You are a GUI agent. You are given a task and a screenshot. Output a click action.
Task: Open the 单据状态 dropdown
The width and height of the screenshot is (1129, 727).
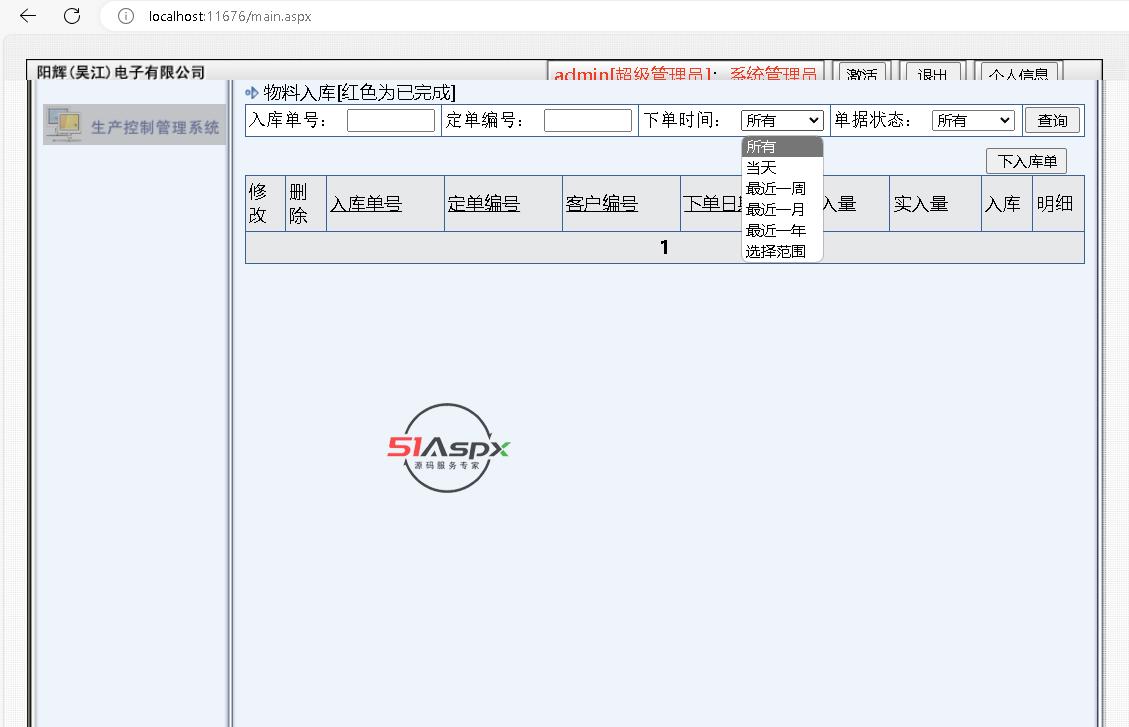coord(973,120)
